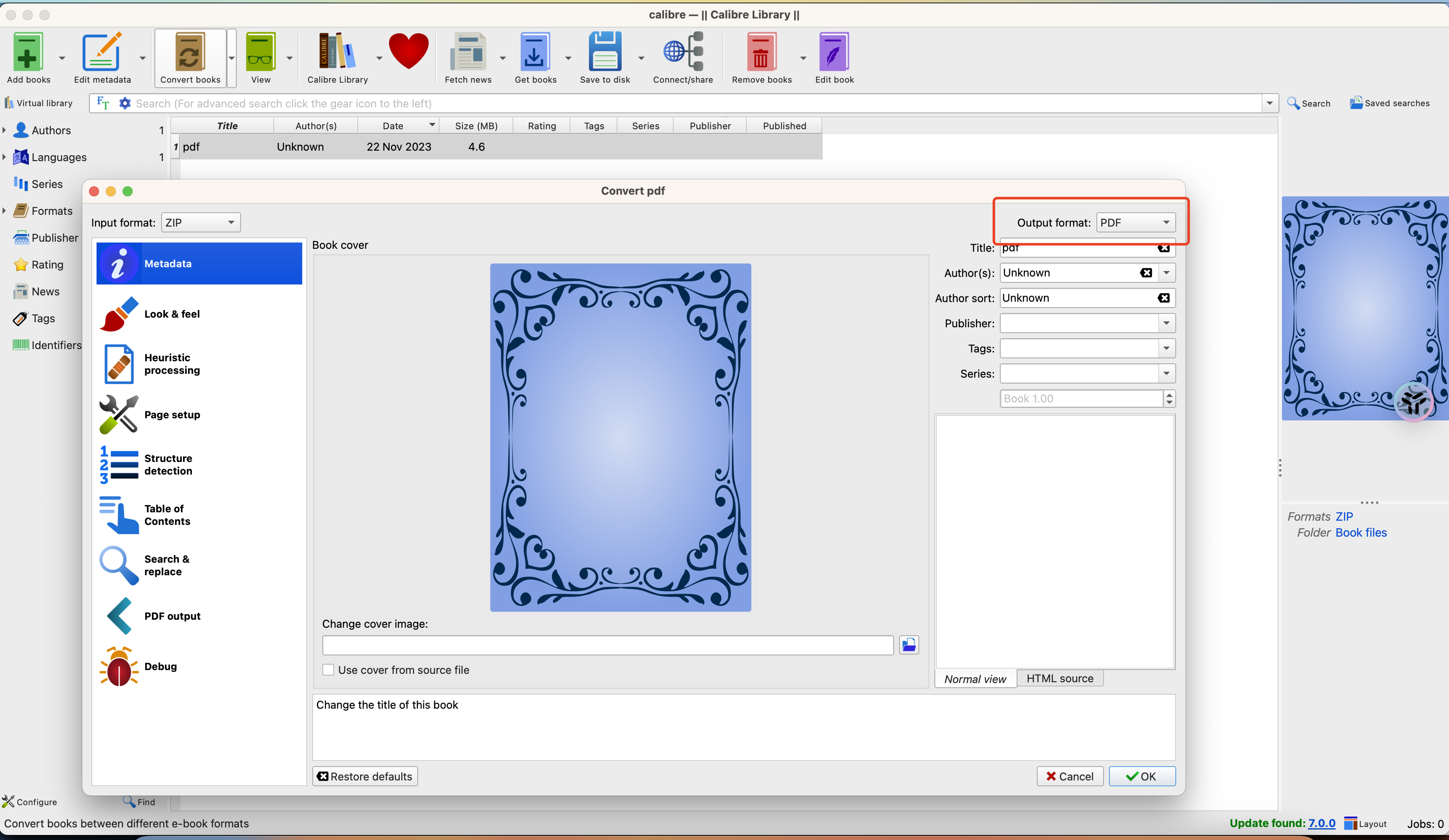The height and width of the screenshot is (840, 1449).
Task: Enable Use cover from source file
Action: click(328, 670)
